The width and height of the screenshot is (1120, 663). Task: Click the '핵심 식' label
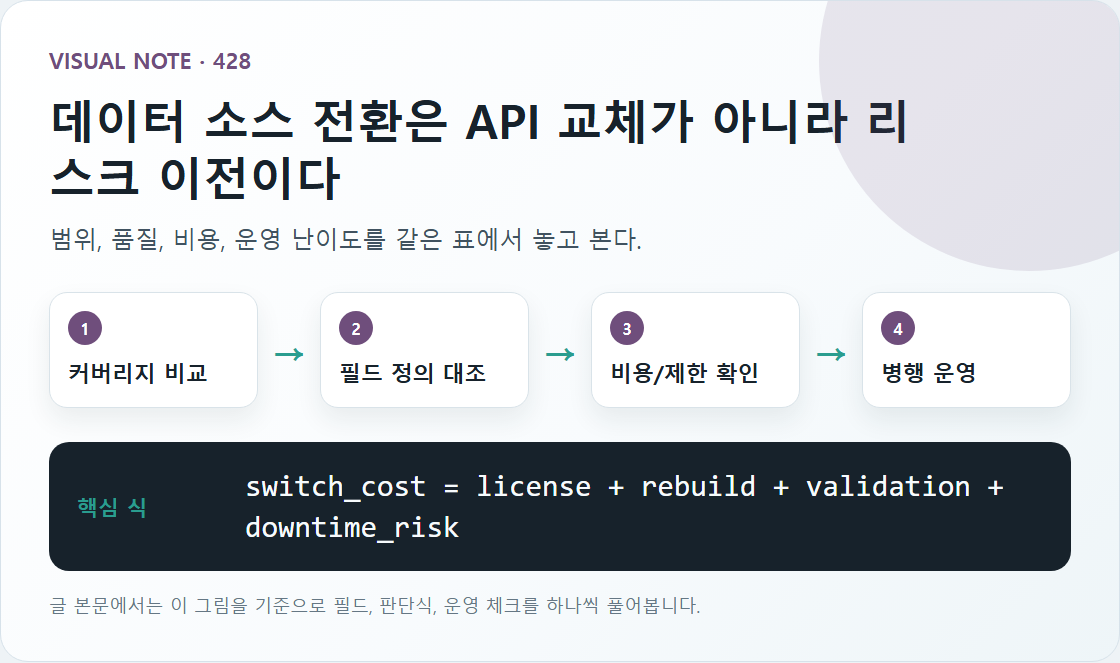click(112, 507)
